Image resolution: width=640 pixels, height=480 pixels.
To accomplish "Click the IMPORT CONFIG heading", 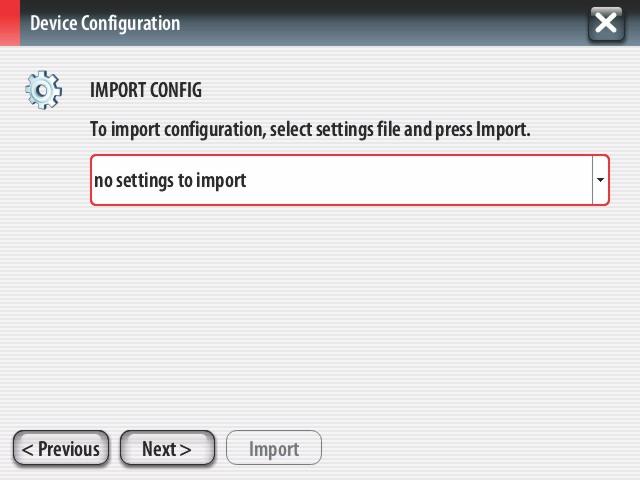I will pyautogui.click(x=146, y=90).
